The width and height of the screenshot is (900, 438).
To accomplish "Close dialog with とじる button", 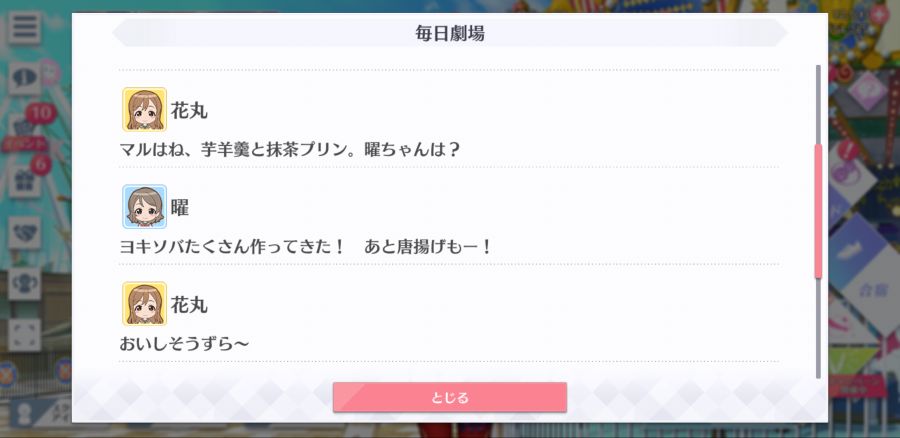I will 449,397.
